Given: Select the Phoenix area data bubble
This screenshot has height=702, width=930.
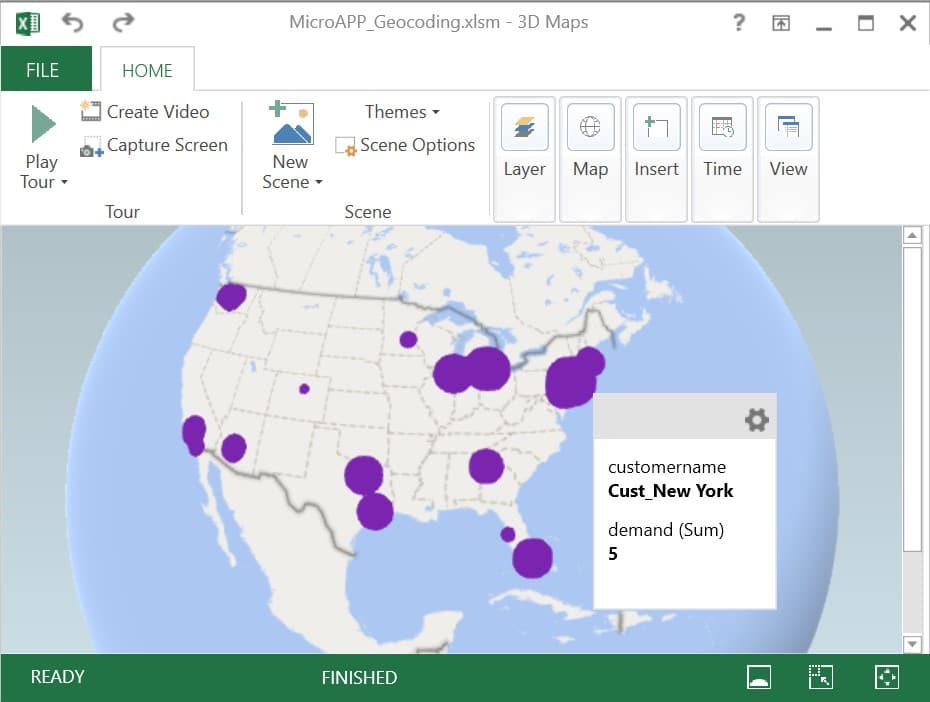Looking at the screenshot, I should pyautogui.click(x=234, y=448).
